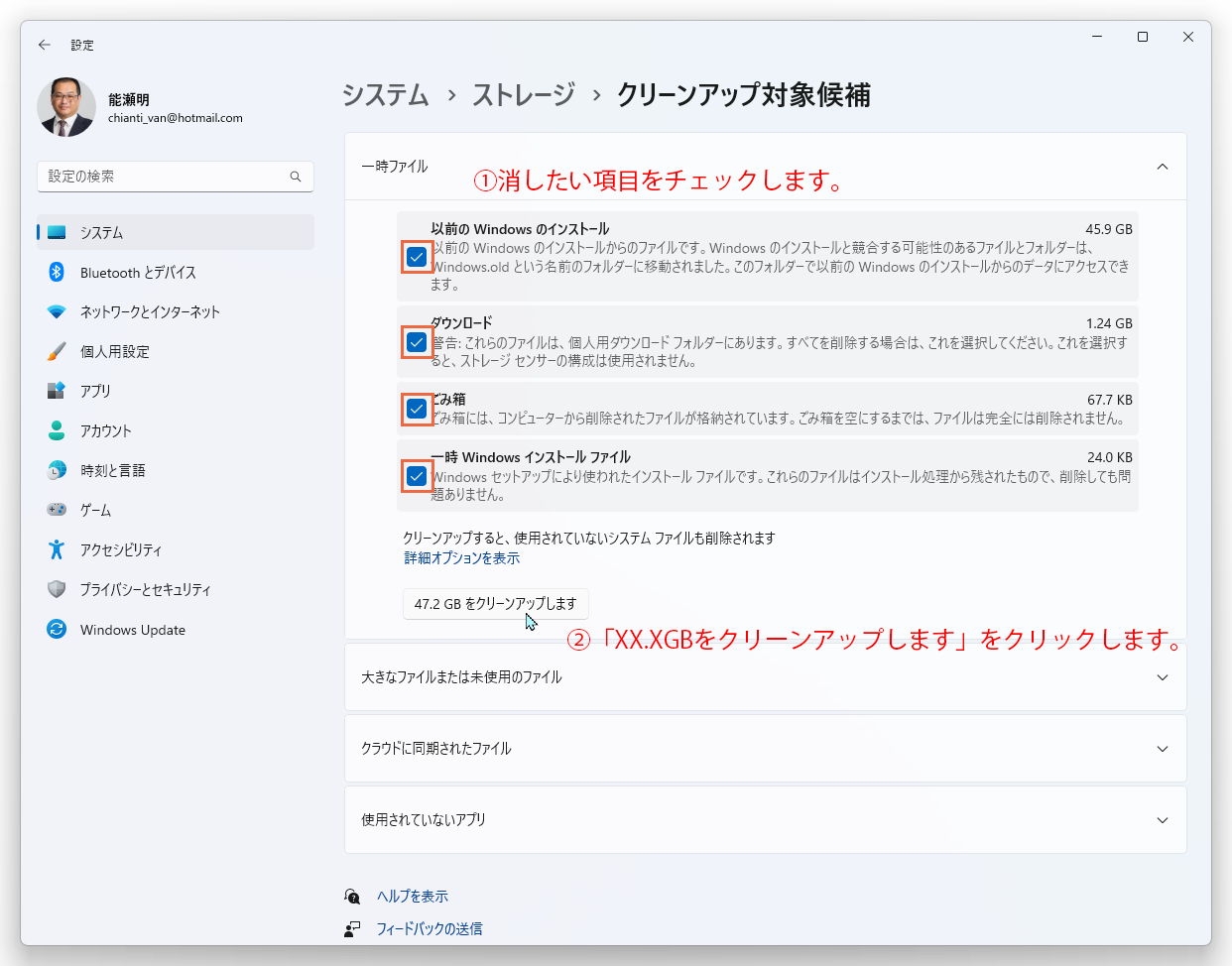The width and height of the screenshot is (1232, 966).
Task: Click 詳細オプションを表示 link
Action: [x=462, y=558]
